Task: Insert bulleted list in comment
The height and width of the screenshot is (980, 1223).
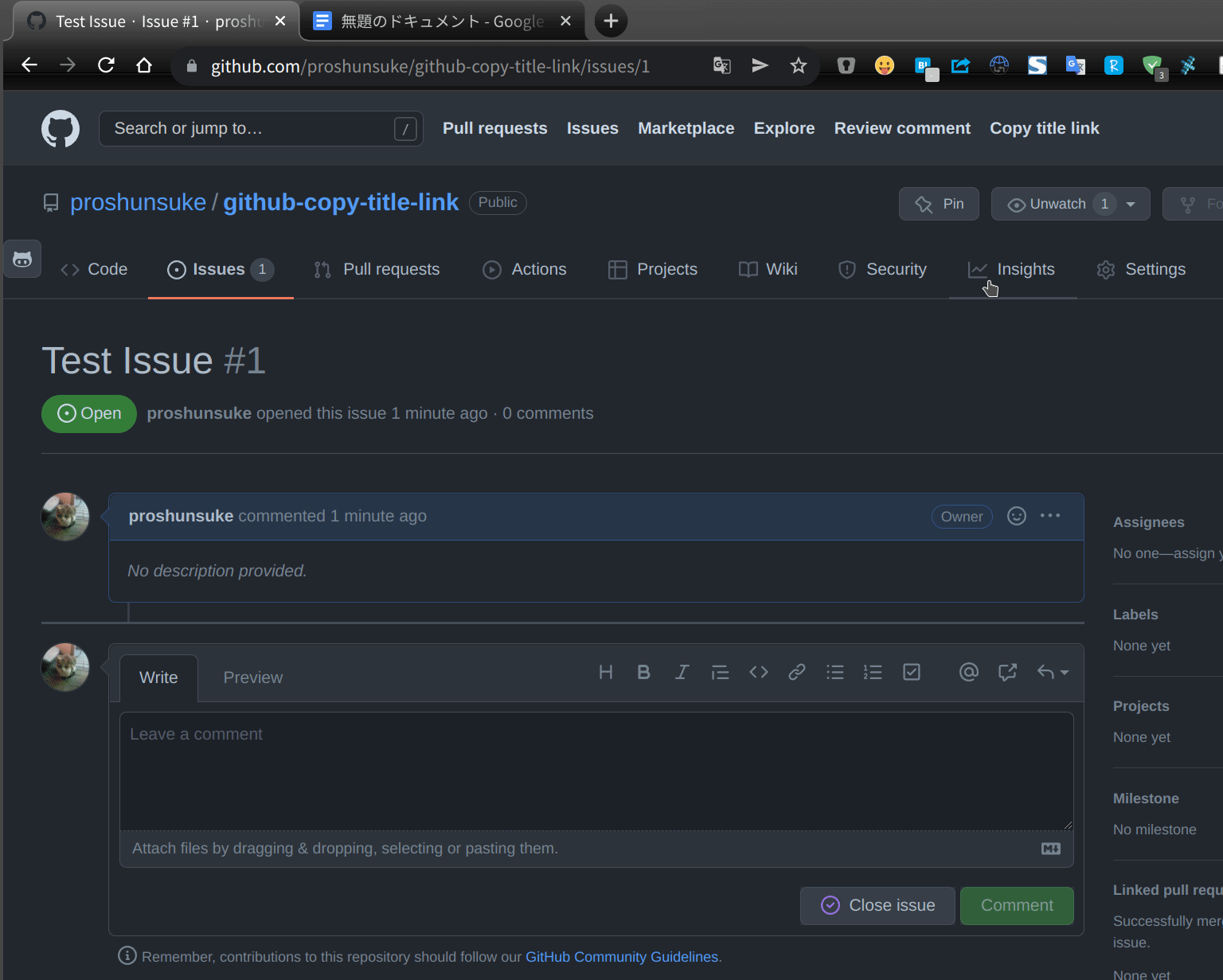Action: [835, 673]
